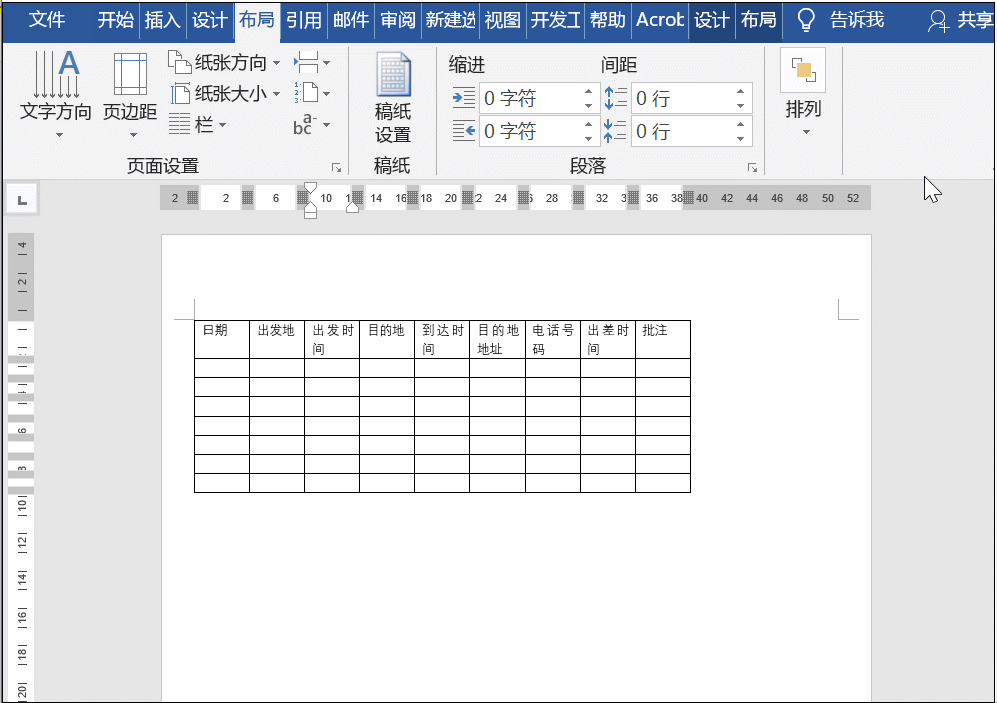The image size is (997, 703).
Task: Switch to the 引用 ribbon tab
Action: pyautogui.click(x=303, y=19)
